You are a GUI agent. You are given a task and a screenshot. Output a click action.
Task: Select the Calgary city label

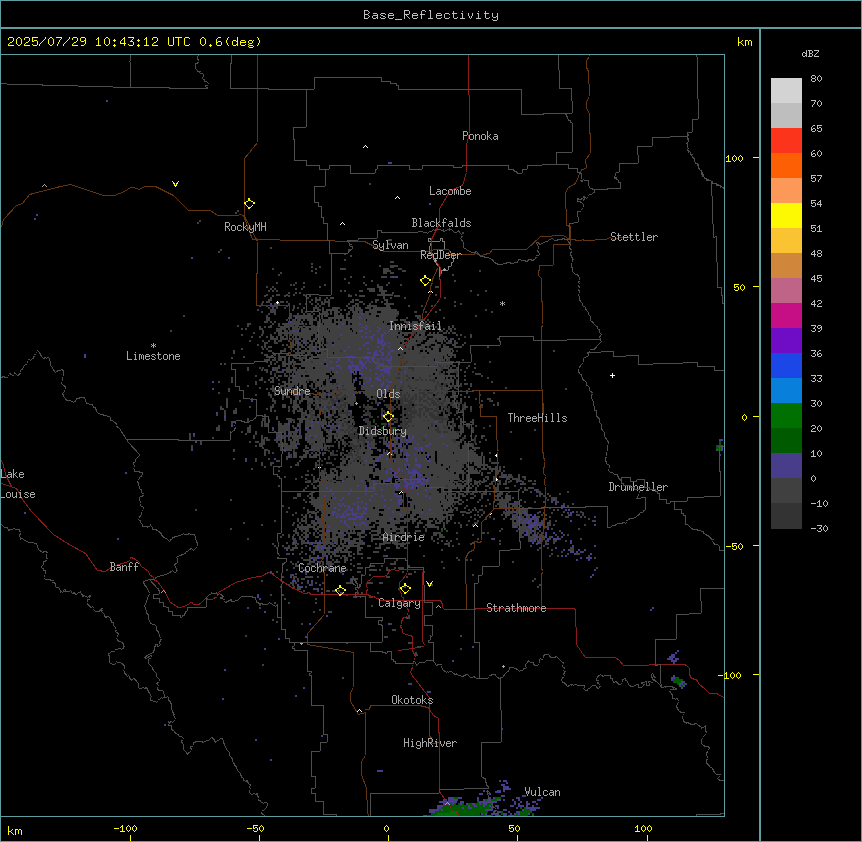click(399, 603)
